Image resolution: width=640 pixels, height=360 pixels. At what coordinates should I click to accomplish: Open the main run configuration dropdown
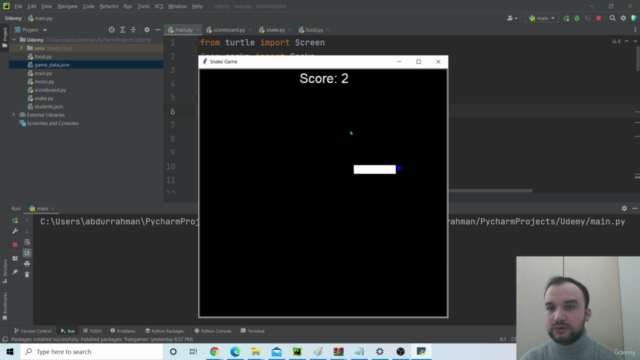coord(542,18)
